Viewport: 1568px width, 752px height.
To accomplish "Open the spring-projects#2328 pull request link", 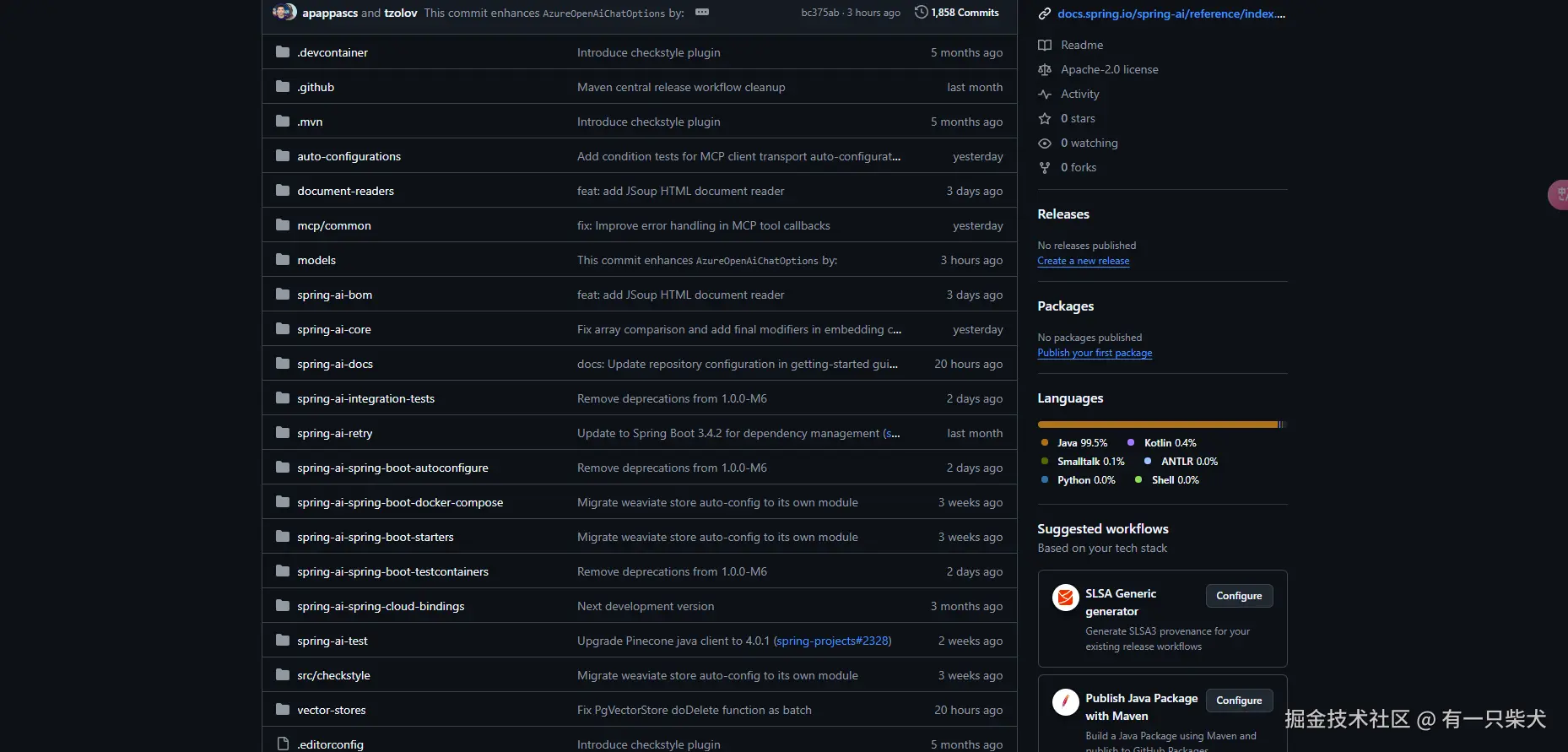I will 832,641.
